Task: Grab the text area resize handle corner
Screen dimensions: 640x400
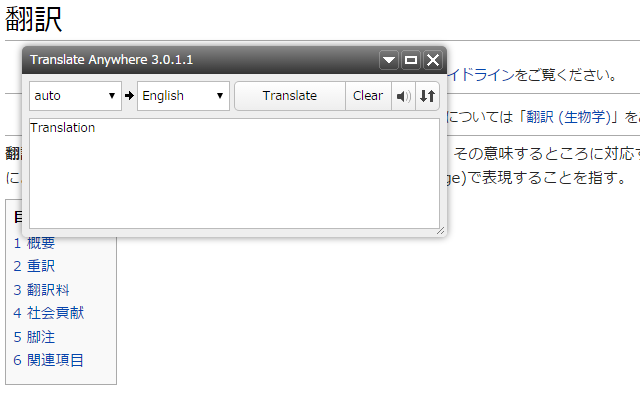Action: 440,231
